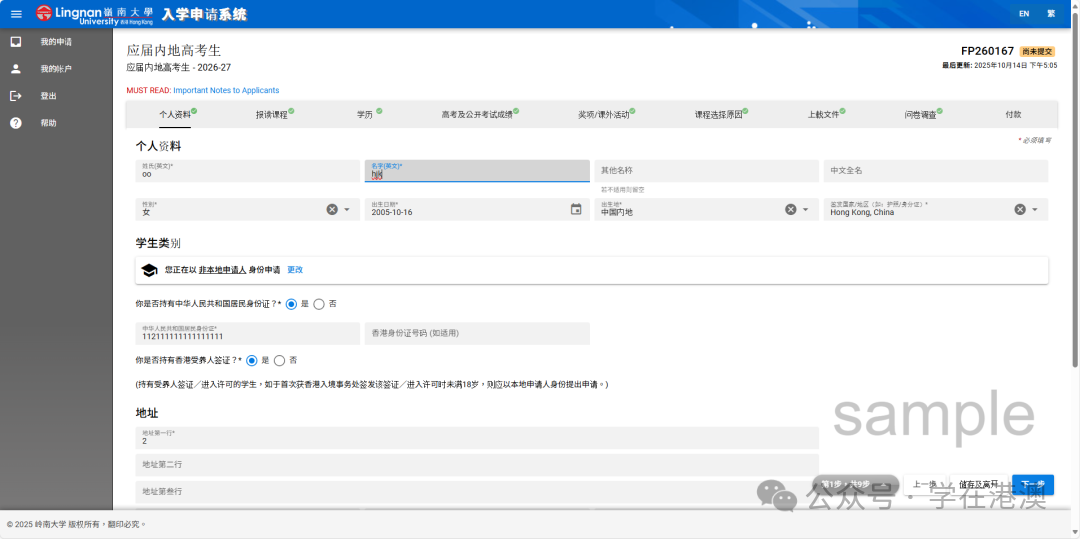
Task: Expand the nationality dropdown showing Hong Kong, China
Action: [x=1034, y=209]
